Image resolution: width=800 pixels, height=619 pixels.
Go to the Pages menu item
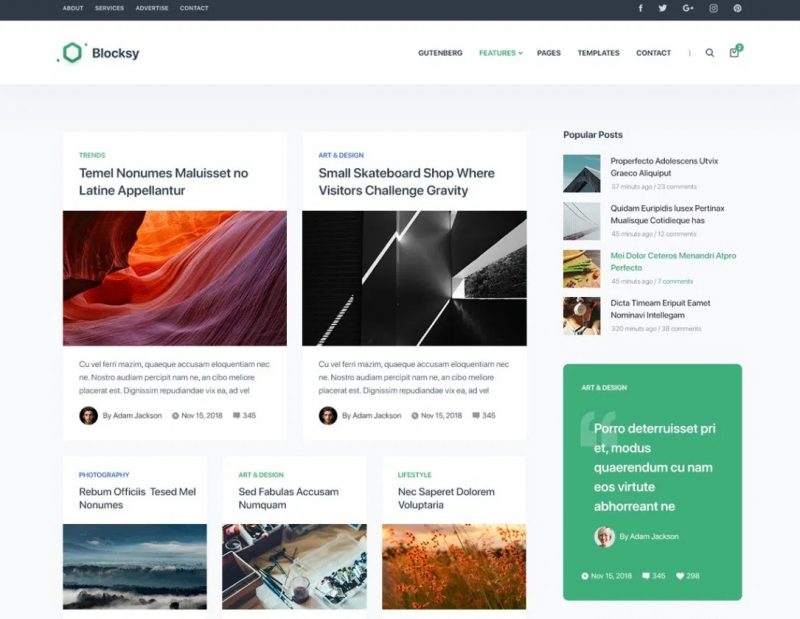tap(548, 53)
